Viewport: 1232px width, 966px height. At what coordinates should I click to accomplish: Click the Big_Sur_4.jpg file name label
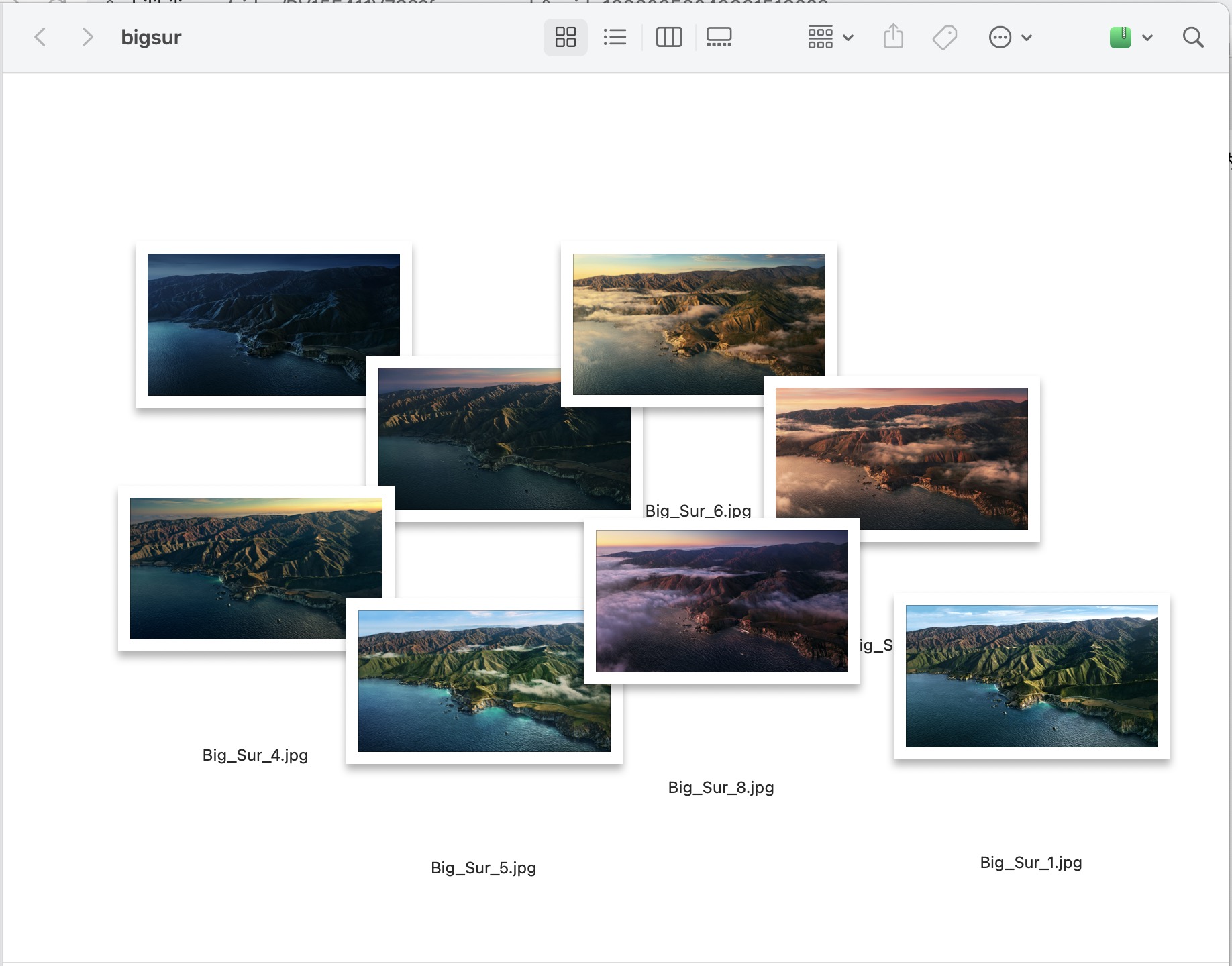(256, 755)
